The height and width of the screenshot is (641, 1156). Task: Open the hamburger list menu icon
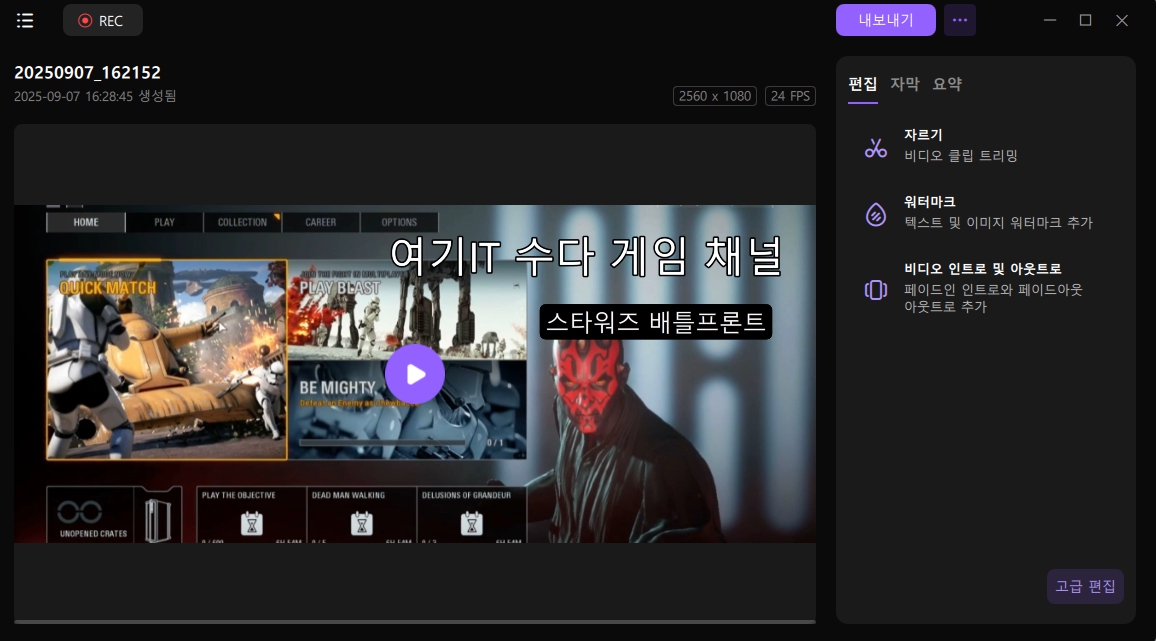tap(25, 21)
